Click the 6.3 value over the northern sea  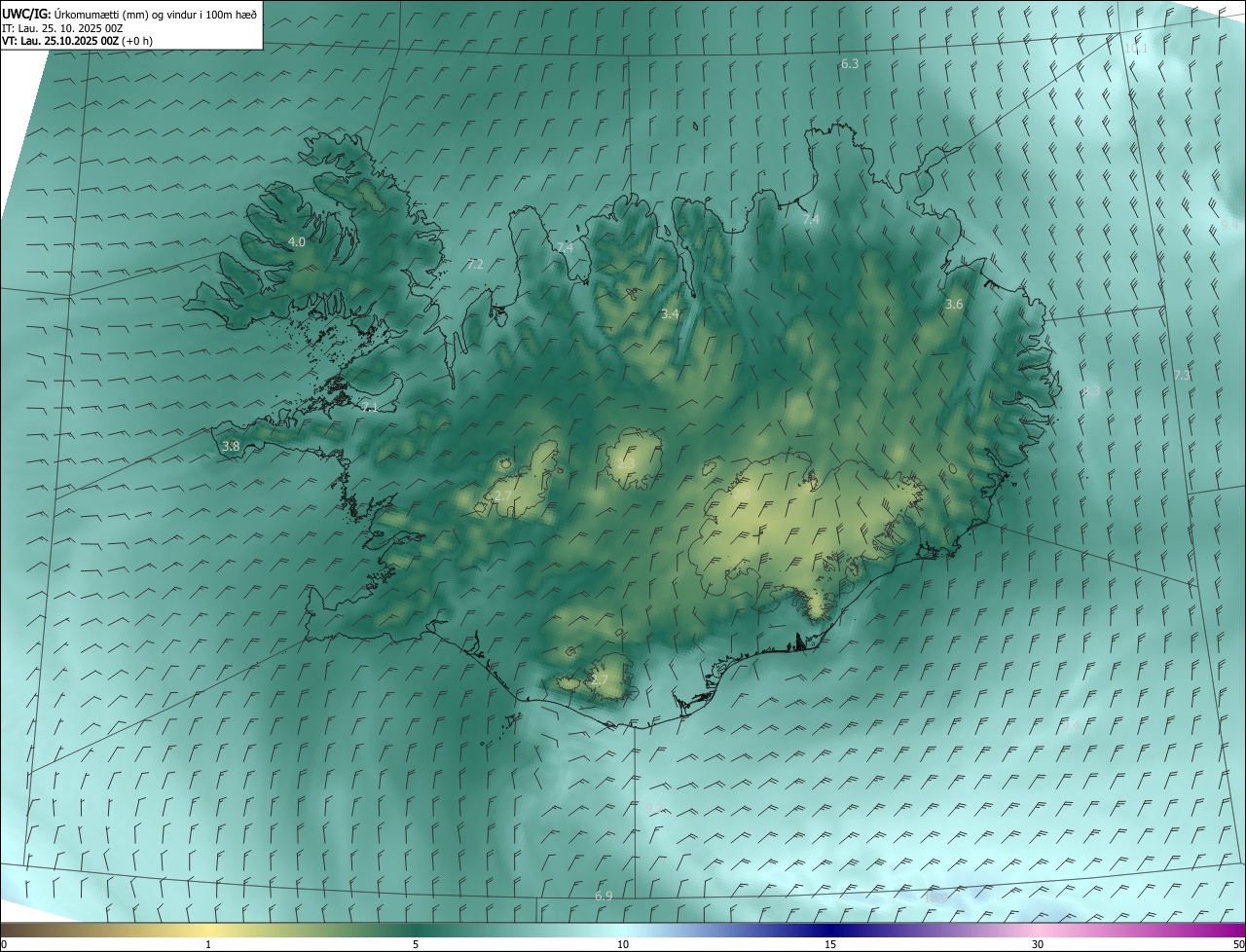(x=850, y=63)
